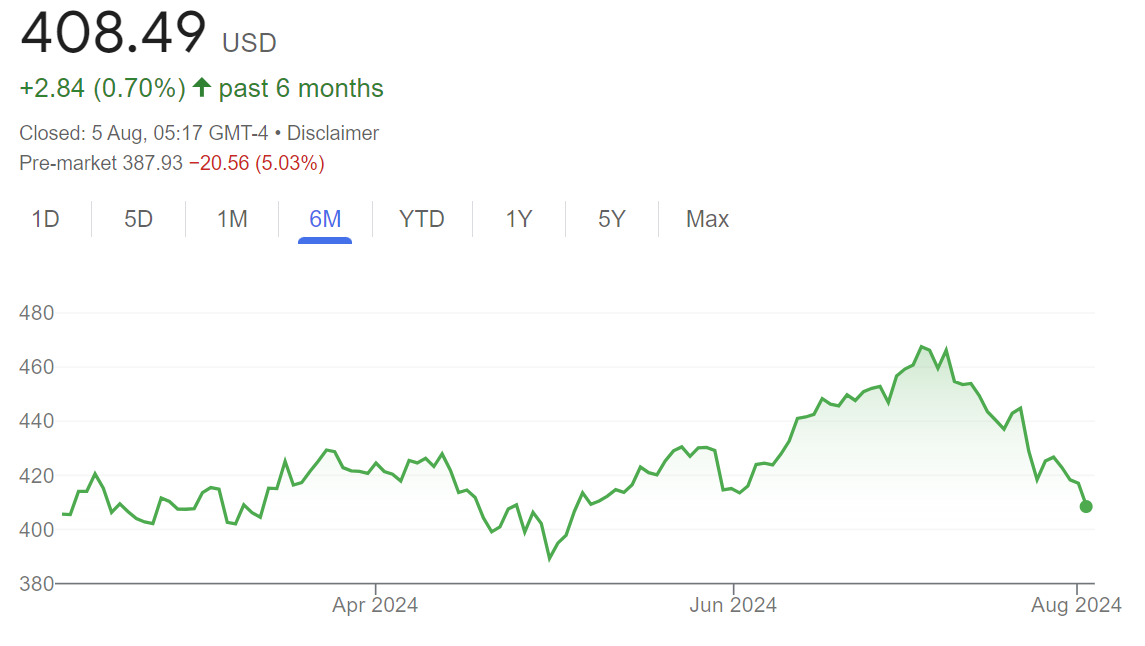Viewport: 1145px width, 646px height.
Task: Click the green upward arrow icon
Action: (202, 88)
